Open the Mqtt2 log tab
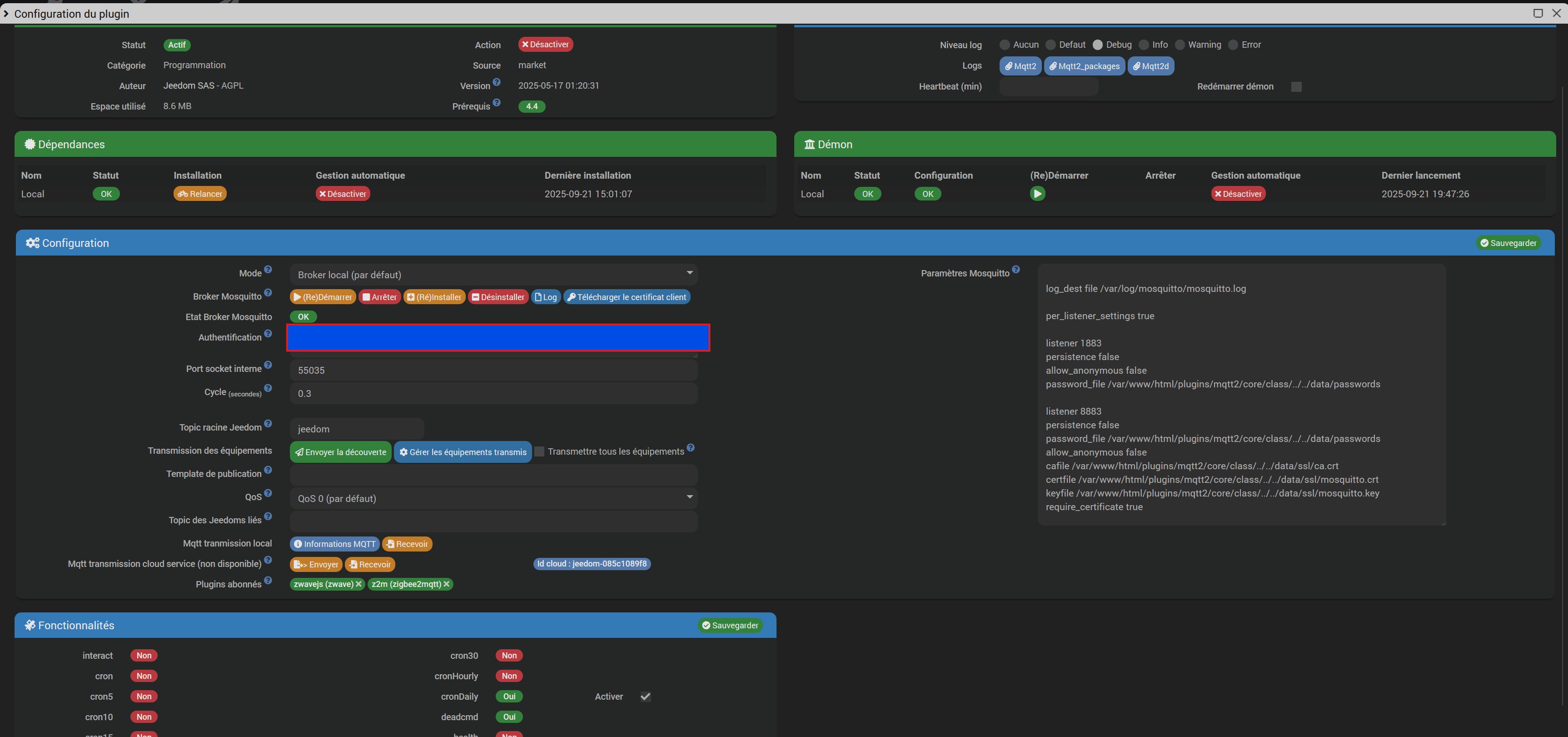Viewport: 1568px width, 737px height. [x=1020, y=66]
